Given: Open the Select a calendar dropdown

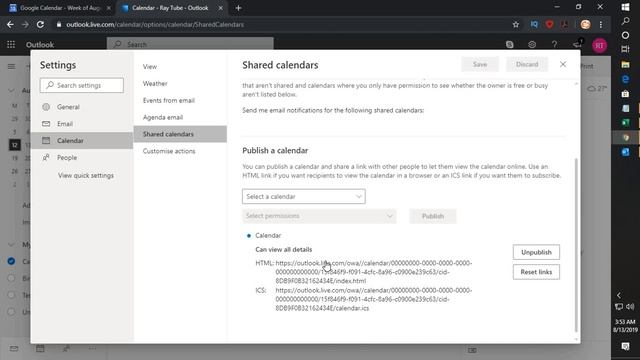Looking at the screenshot, I should tap(304, 196).
